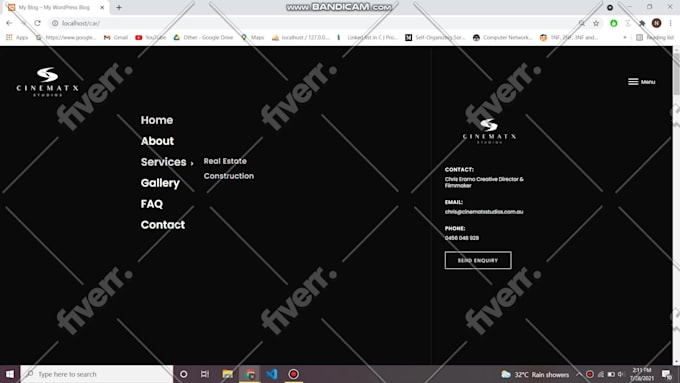Click the volume speaker tray icon
The height and width of the screenshot is (383, 680).
[x=621, y=374]
